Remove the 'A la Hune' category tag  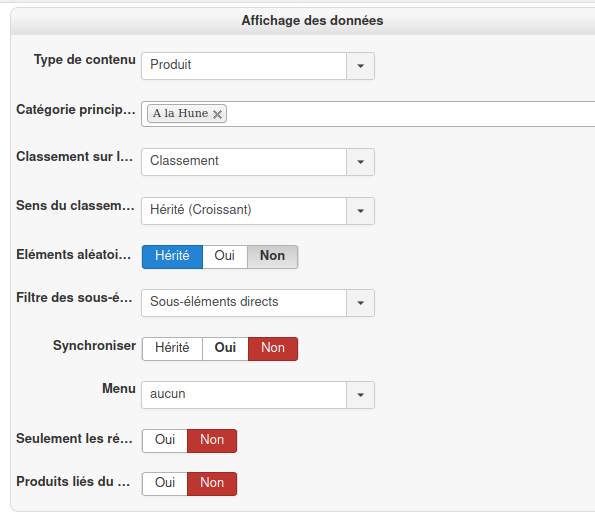(217, 114)
